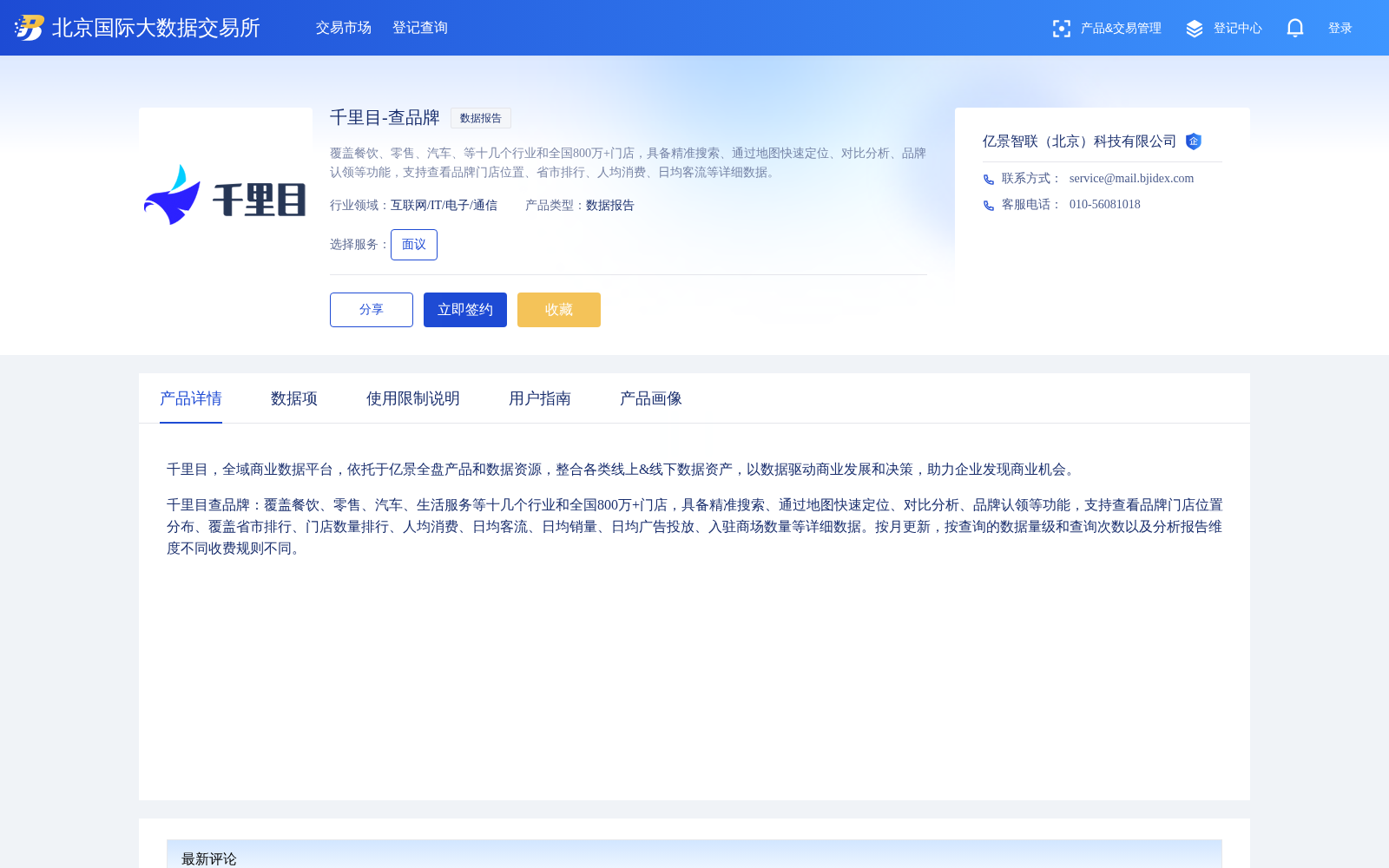Switch to the 产品详情 tab
Viewport: 1389px width, 868px height.
point(191,398)
